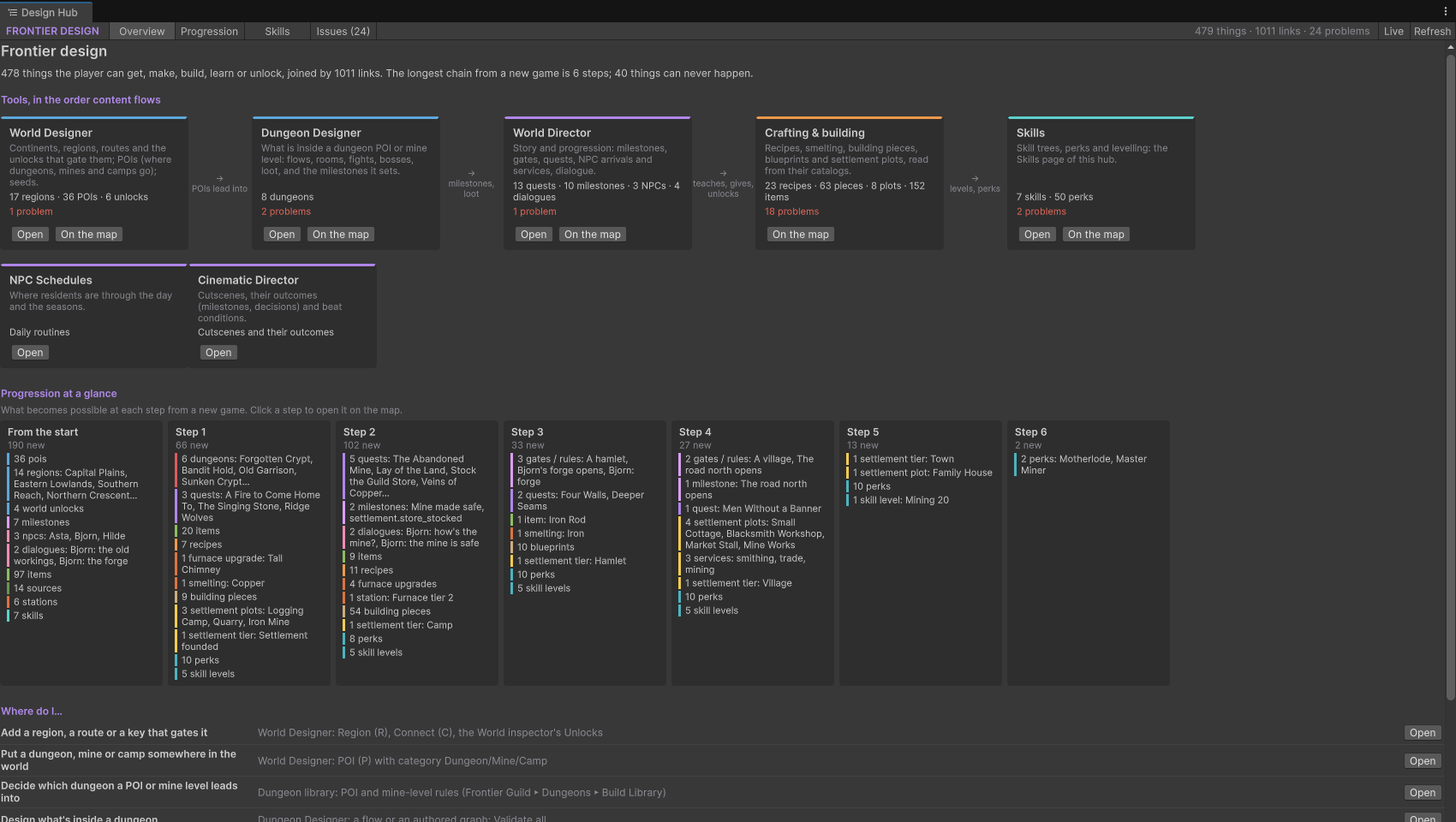Screen dimensions: 1456x822
Task: Click Open for 'Decide which dungeon a POI' row
Action: click(1423, 793)
